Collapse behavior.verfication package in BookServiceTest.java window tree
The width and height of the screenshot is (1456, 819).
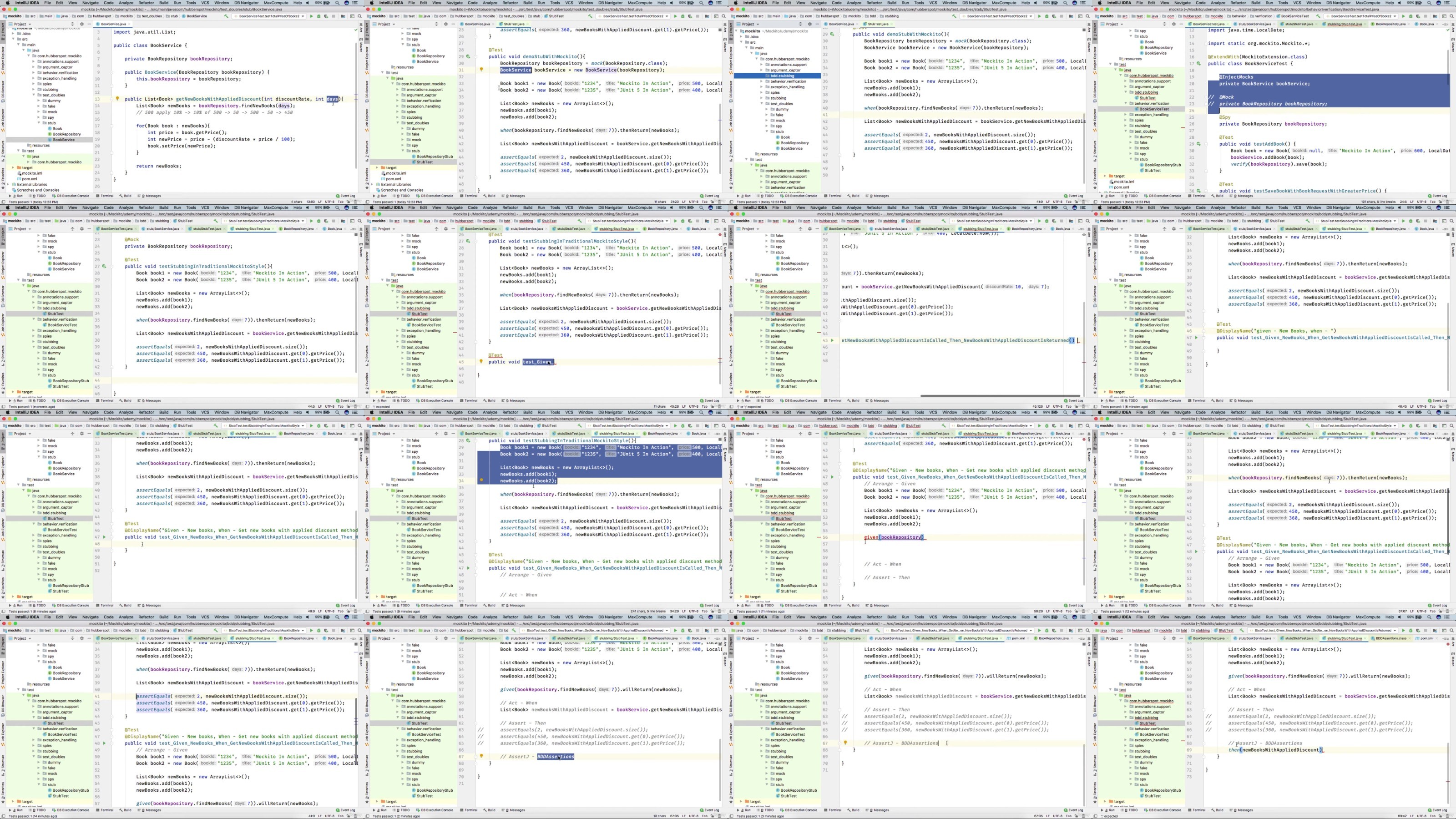click(x=1125, y=103)
